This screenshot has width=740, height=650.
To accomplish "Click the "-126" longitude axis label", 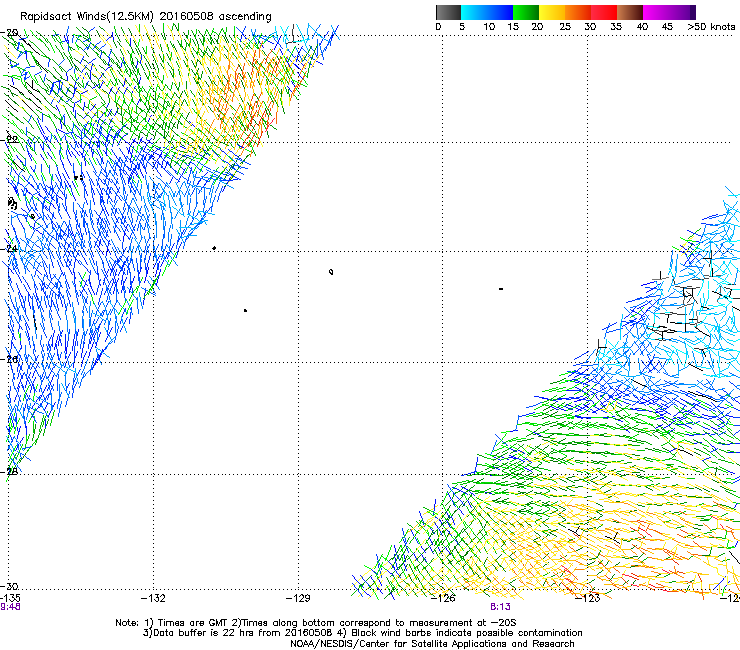I will coord(443,599).
